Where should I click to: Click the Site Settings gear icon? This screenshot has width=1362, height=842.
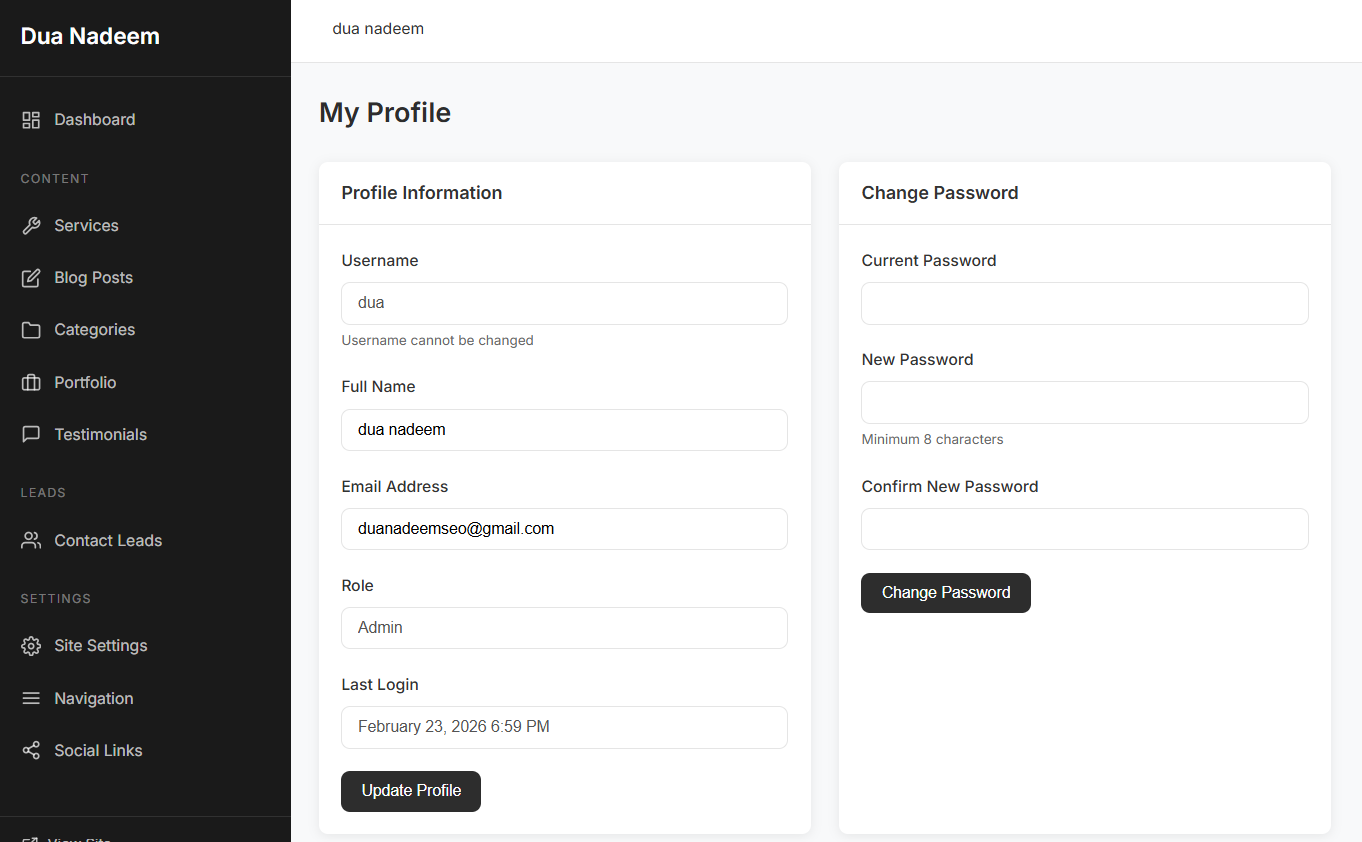point(31,646)
